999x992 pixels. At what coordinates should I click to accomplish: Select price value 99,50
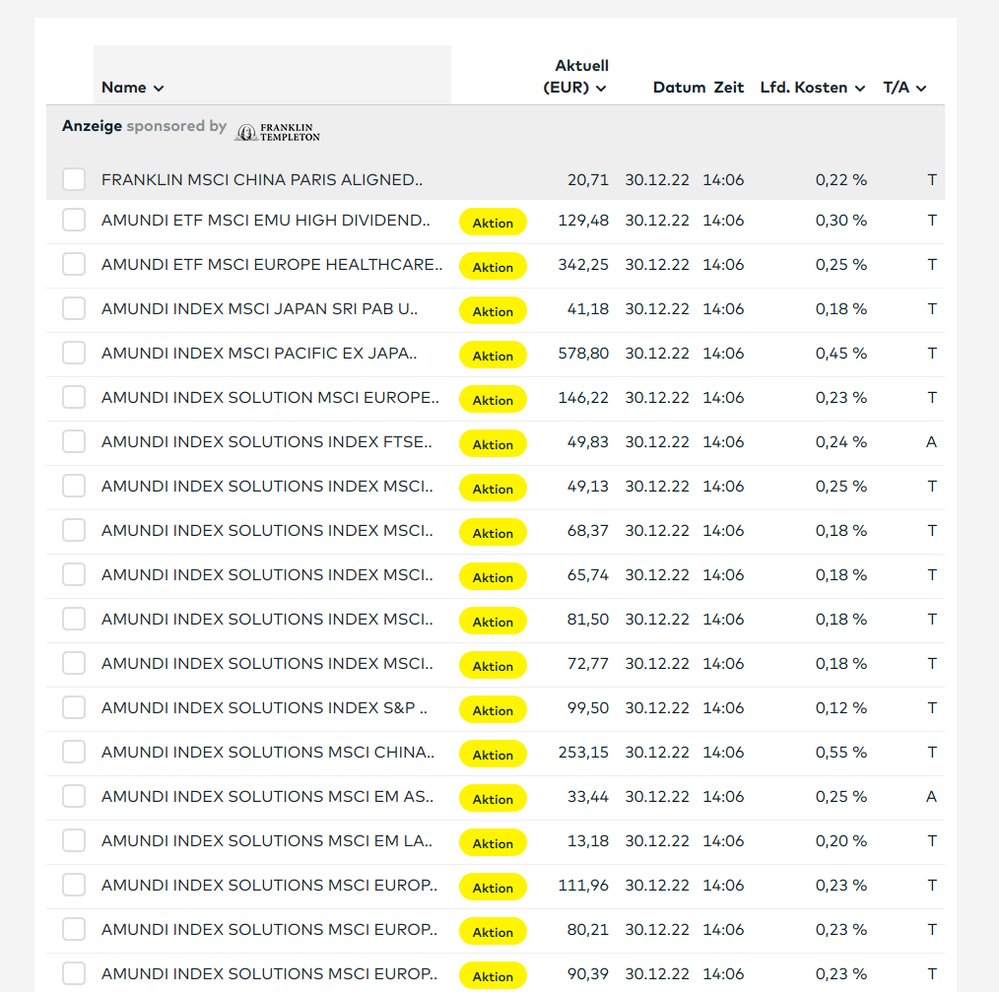(x=588, y=708)
